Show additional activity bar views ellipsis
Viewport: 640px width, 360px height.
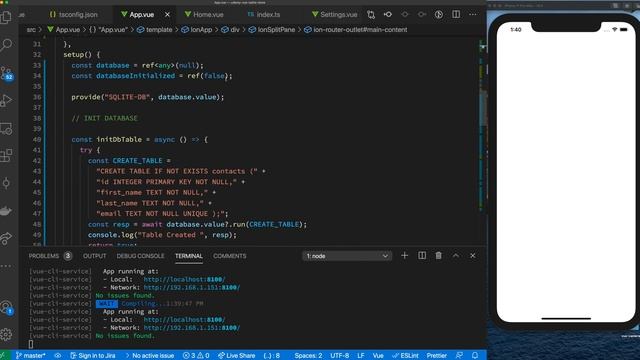coord(6,266)
